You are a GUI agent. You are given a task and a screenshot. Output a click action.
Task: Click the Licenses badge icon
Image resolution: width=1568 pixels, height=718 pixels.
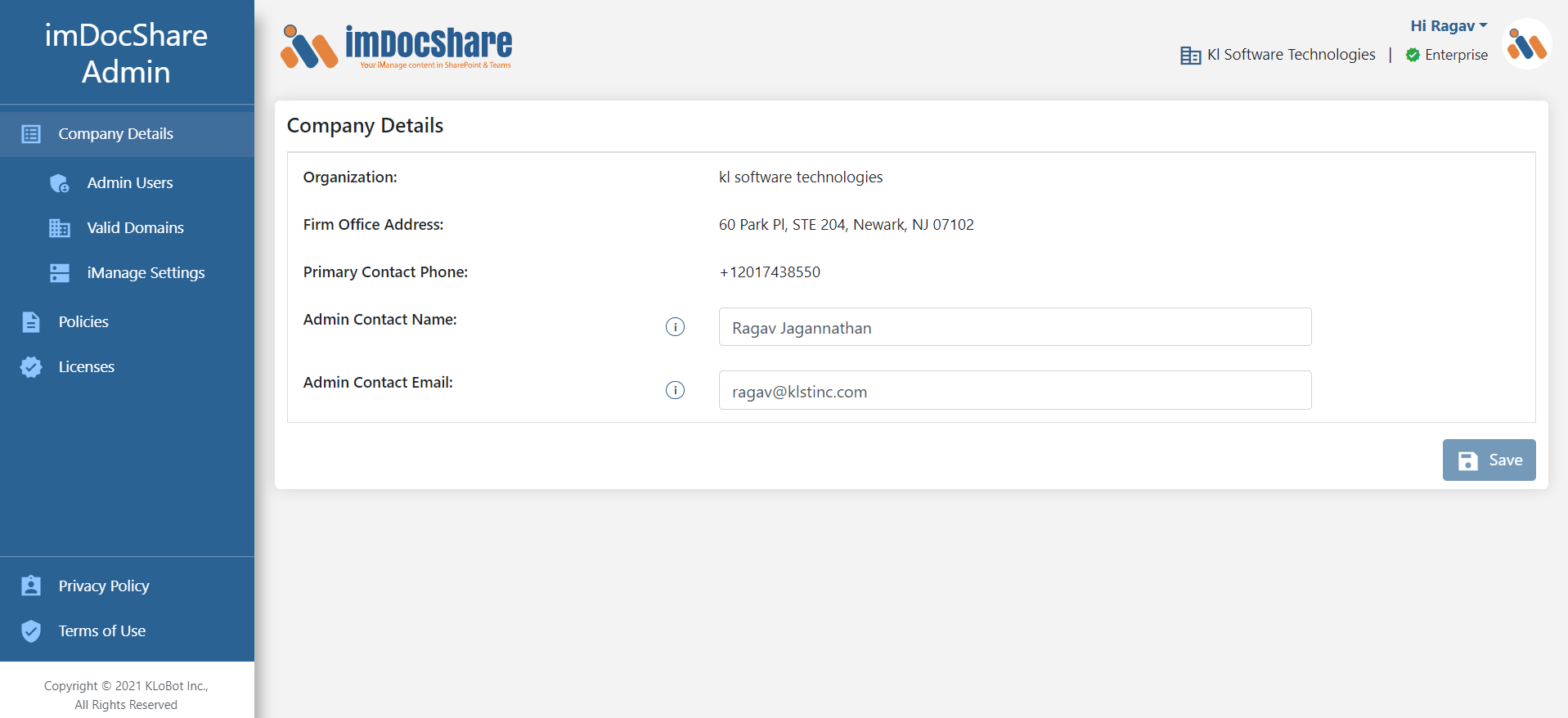[x=31, y=367]
